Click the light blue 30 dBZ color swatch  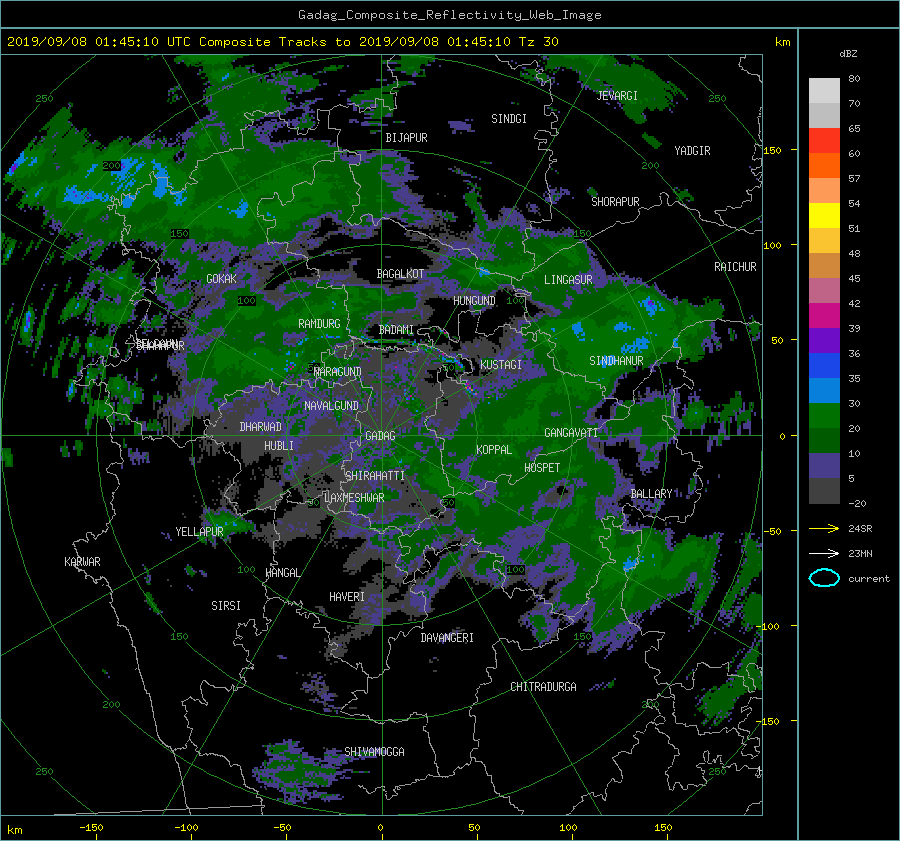[824, 390]
